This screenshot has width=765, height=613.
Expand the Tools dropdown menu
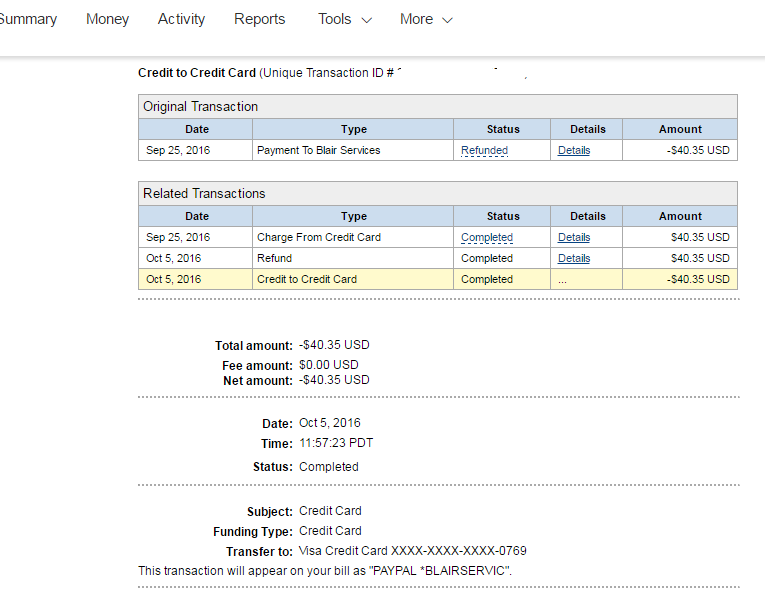(345, 19)
